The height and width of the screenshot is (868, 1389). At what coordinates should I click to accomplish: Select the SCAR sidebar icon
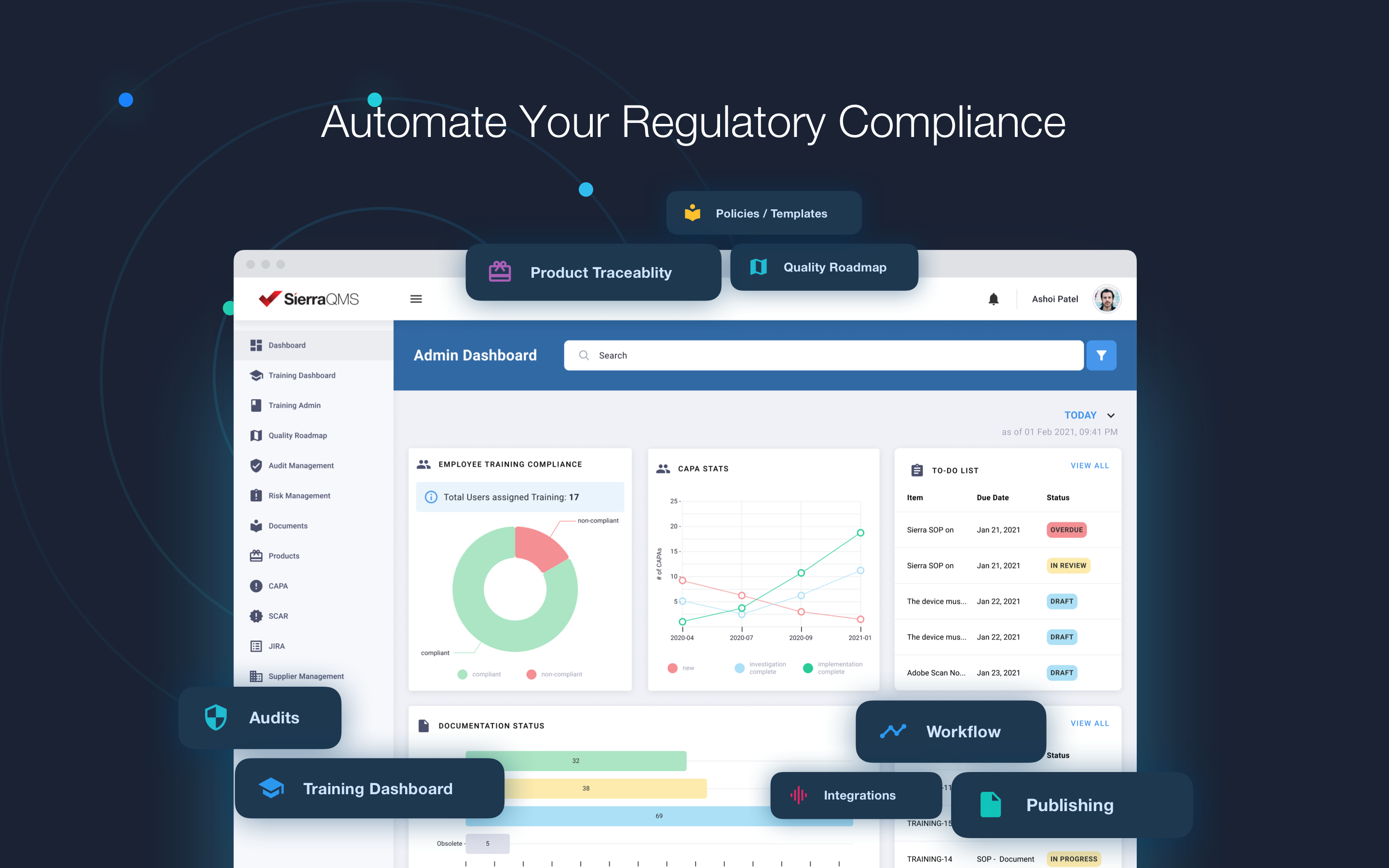tap(255, 615)
